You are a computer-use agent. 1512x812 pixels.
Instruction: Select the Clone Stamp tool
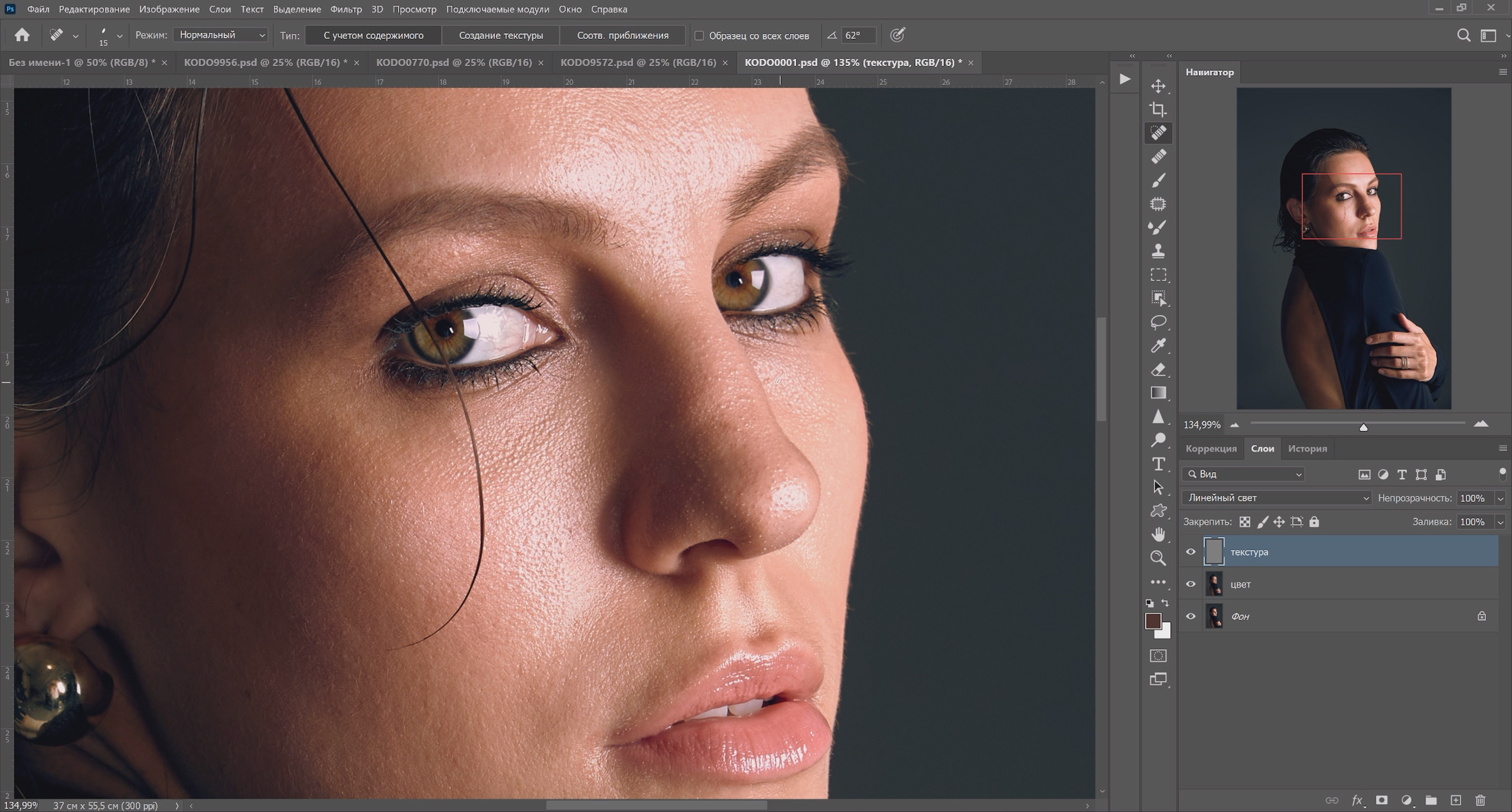point(1158,251)
